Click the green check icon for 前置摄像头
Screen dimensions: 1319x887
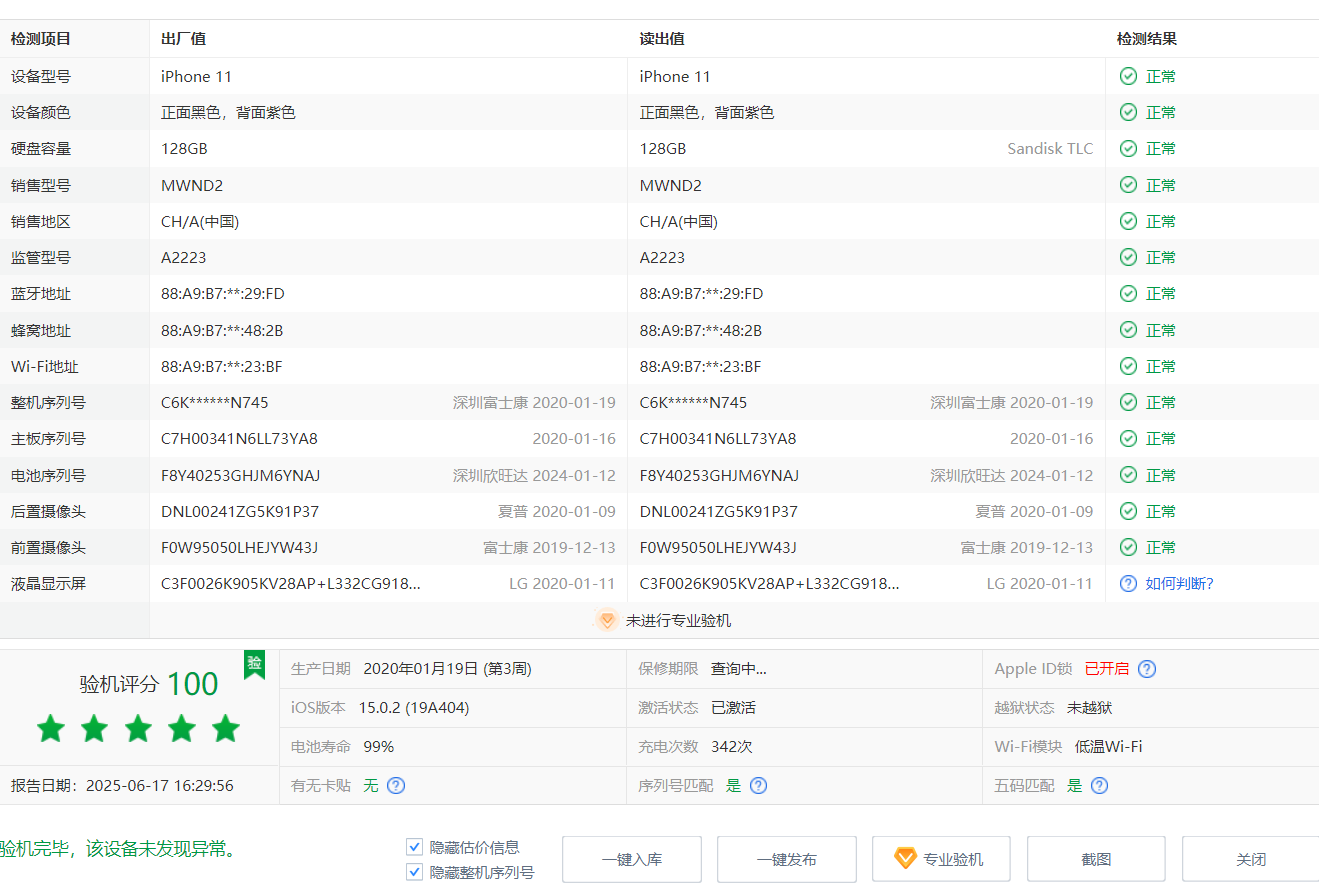[x=1128, y=547]
